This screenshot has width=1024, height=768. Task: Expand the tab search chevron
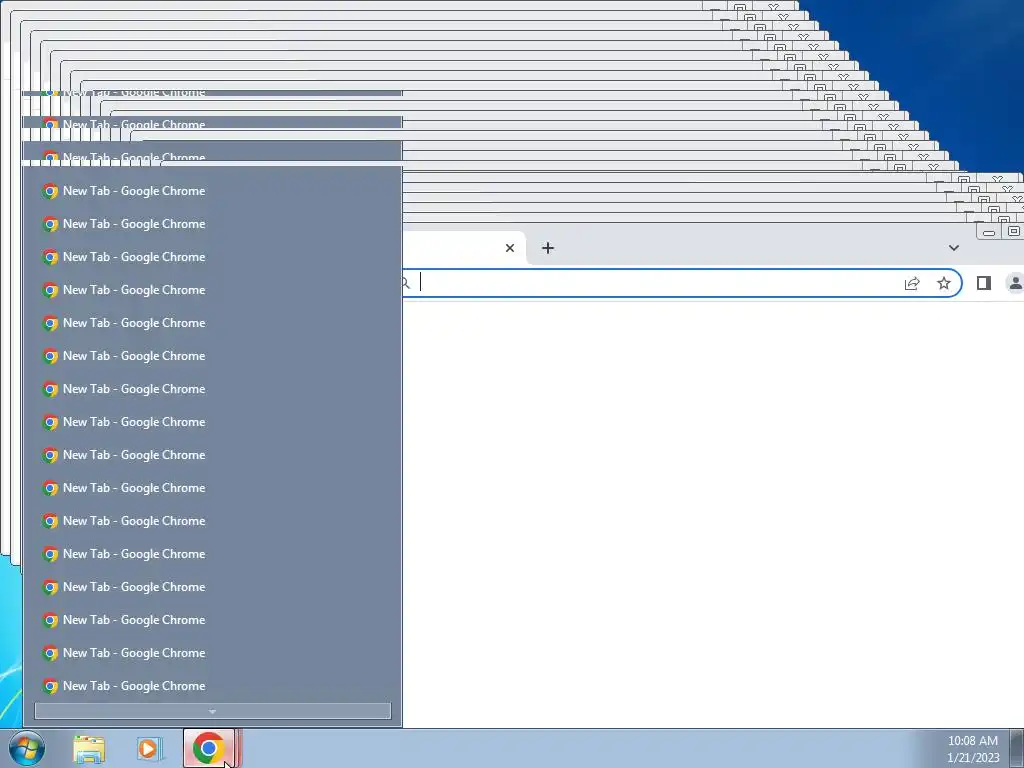953,248
